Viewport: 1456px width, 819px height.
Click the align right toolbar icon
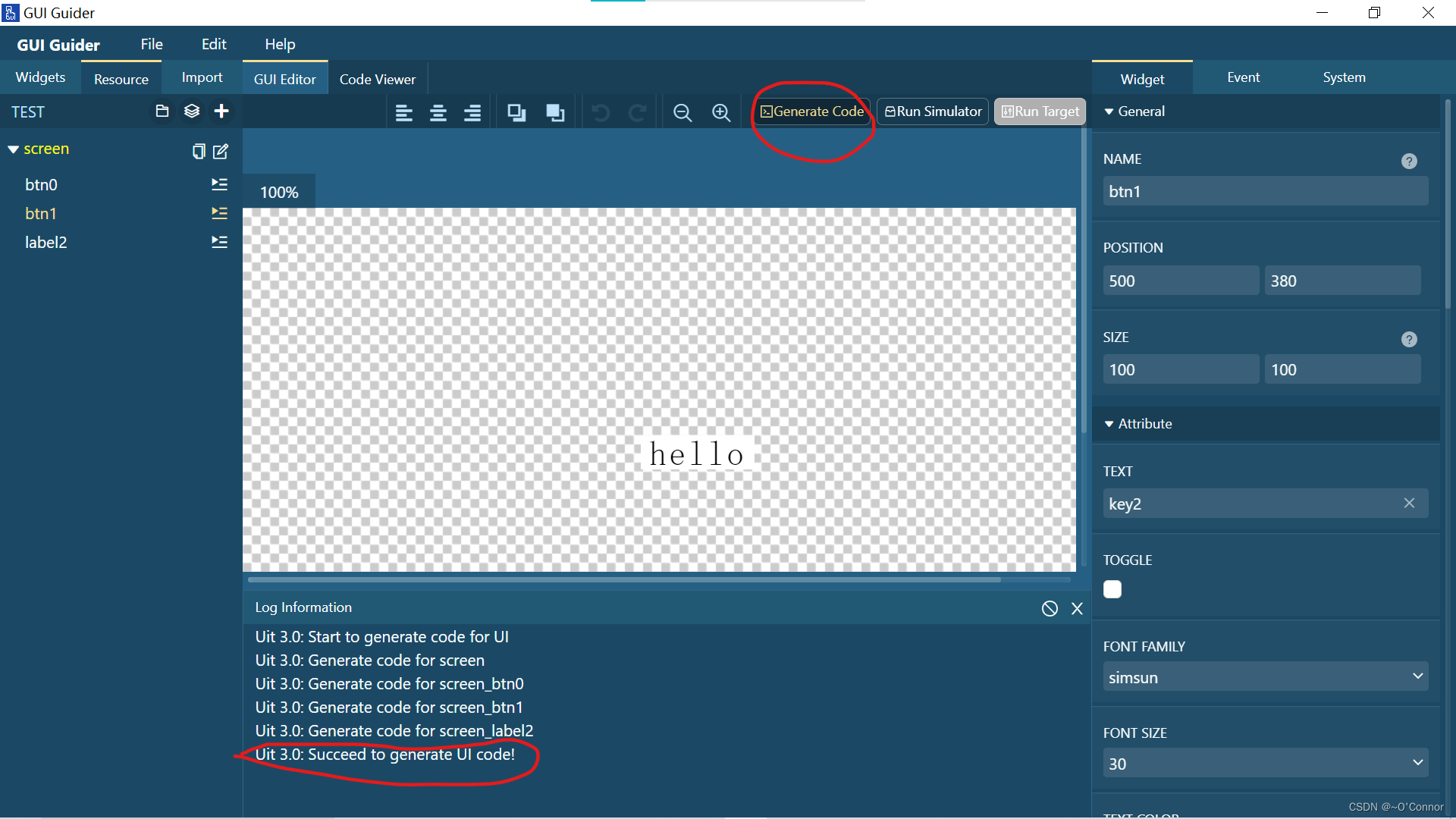click(472, 113)
